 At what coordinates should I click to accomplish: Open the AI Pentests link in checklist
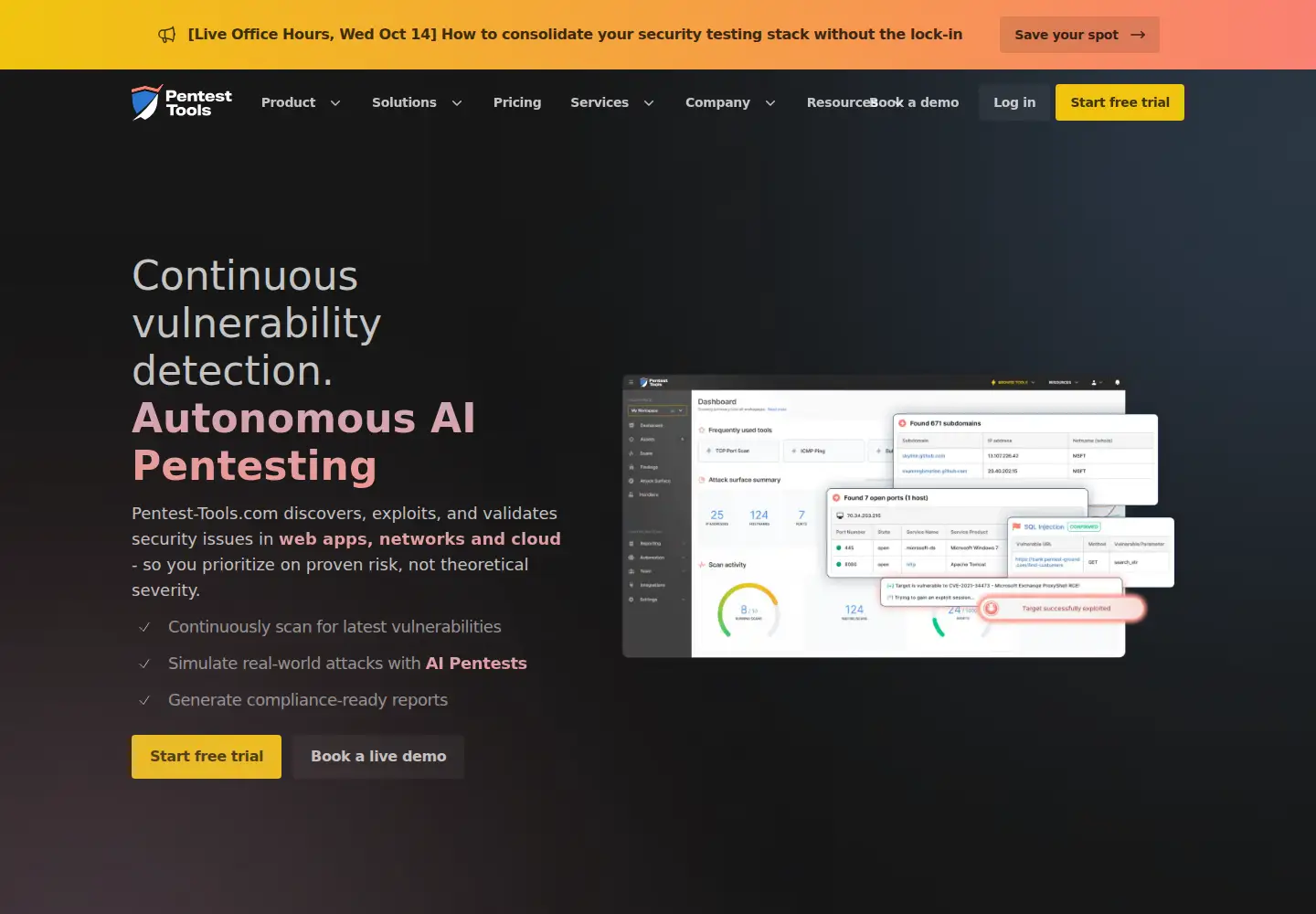pos(476,664)
